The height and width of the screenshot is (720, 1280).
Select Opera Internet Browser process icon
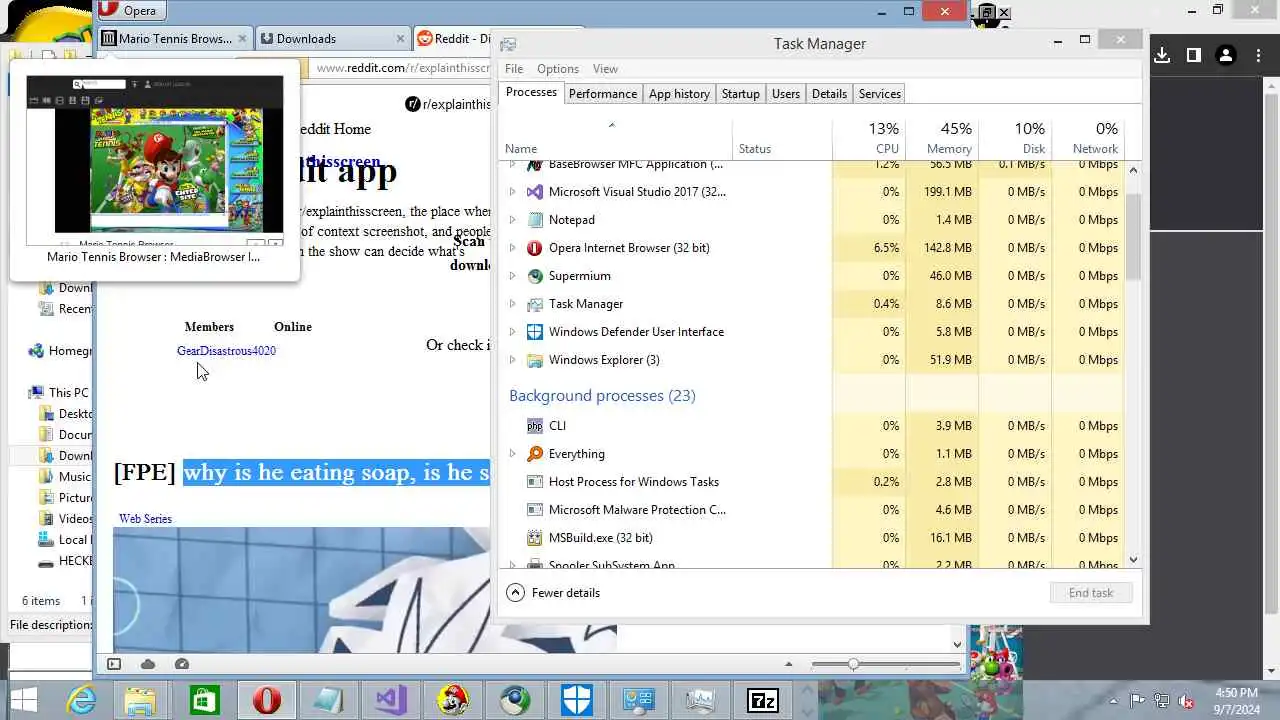coord(535,248)
